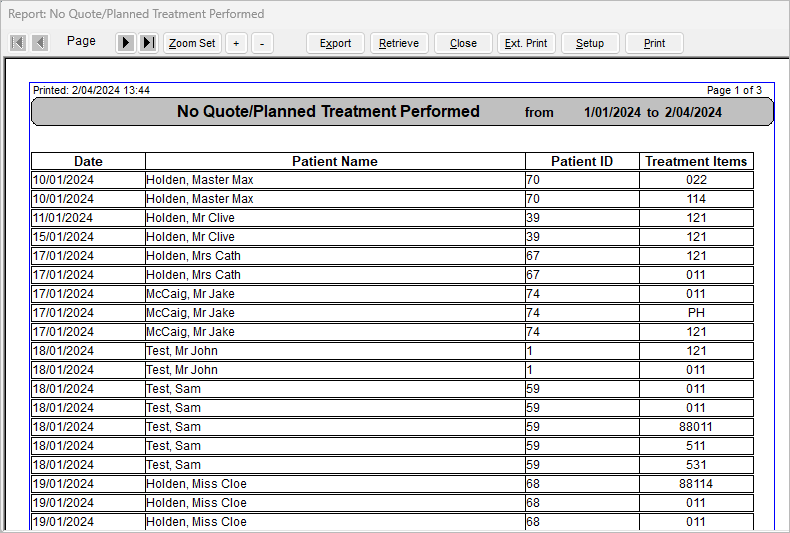Viewport: 790px width, 533px height.
Task: Go to the first page arrow
Action: pos(18,43)
